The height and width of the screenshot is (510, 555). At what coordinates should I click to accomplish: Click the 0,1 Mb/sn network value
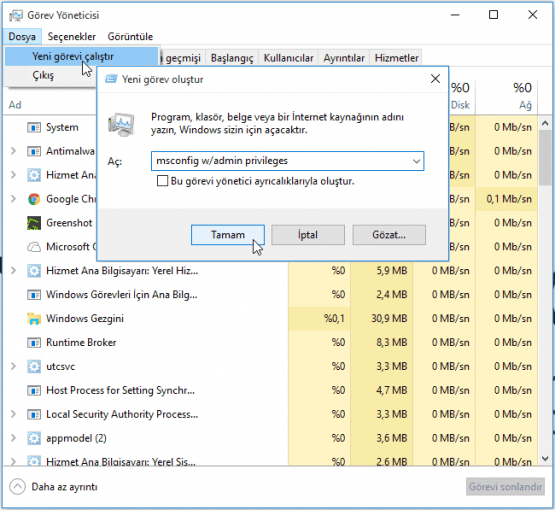coord(509,199)
